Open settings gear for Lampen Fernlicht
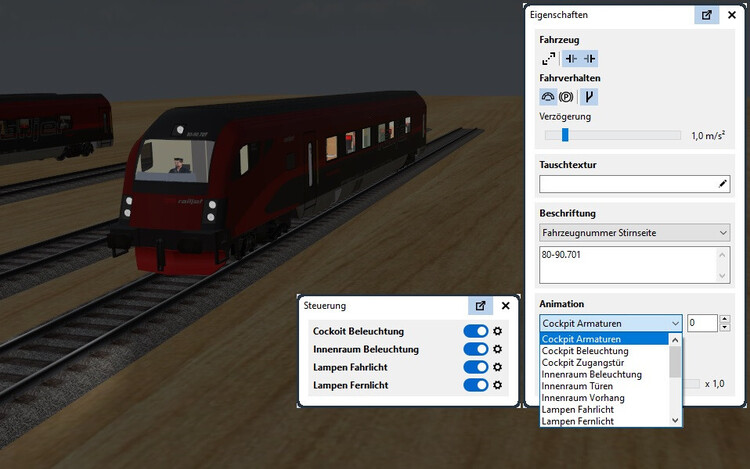 pyautogui.click(x=497, y=385)
